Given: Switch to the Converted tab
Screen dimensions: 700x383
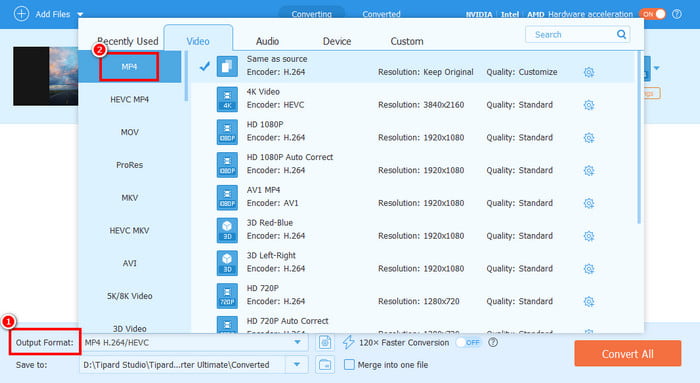Looking at the screenshot, I should pos(381,13).
